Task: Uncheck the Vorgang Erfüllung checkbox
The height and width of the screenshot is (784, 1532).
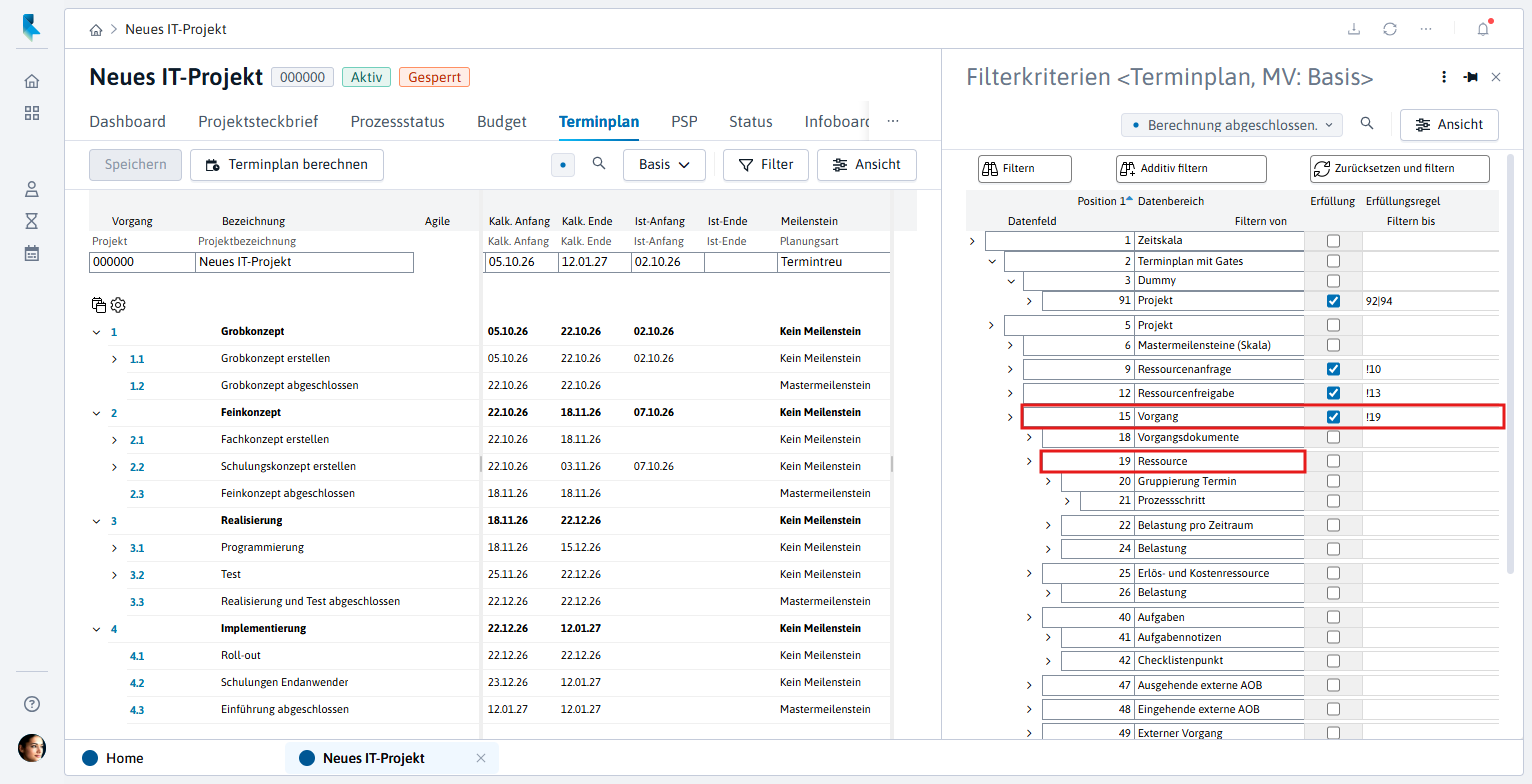Action: coord(1333,417)
